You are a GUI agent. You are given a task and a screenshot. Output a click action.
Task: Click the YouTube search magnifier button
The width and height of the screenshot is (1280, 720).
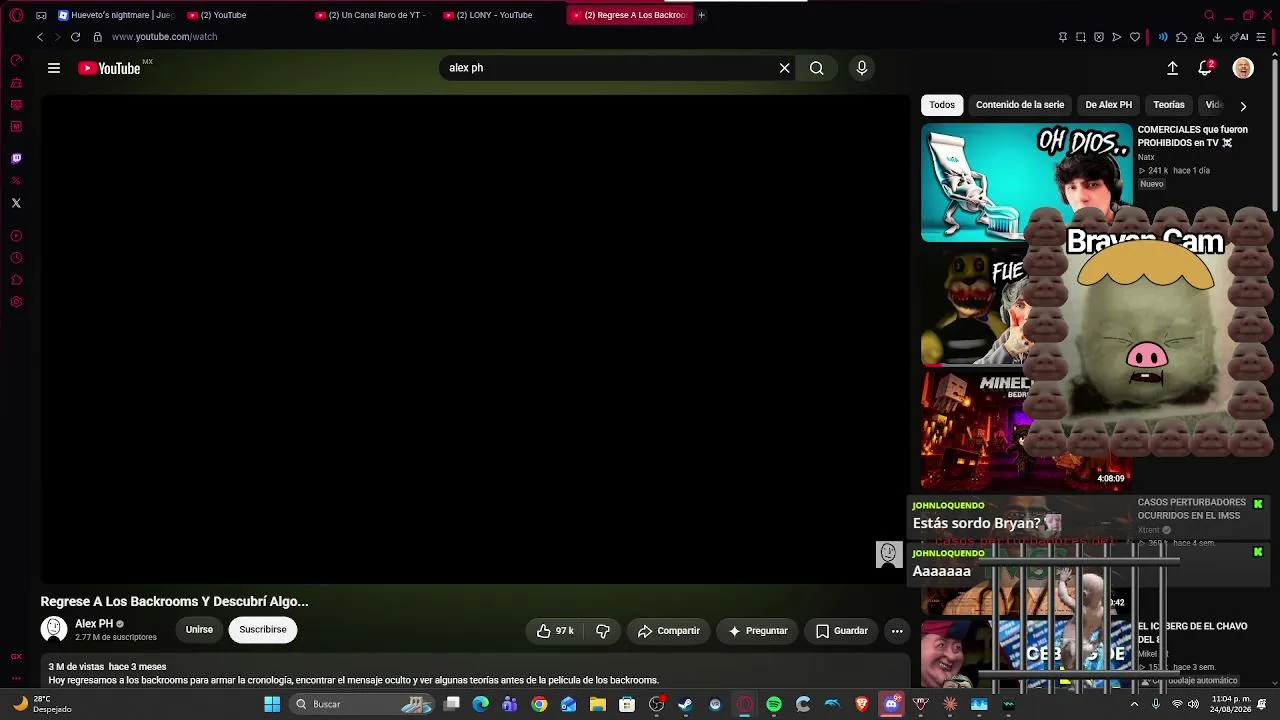(x=817, y=68)
